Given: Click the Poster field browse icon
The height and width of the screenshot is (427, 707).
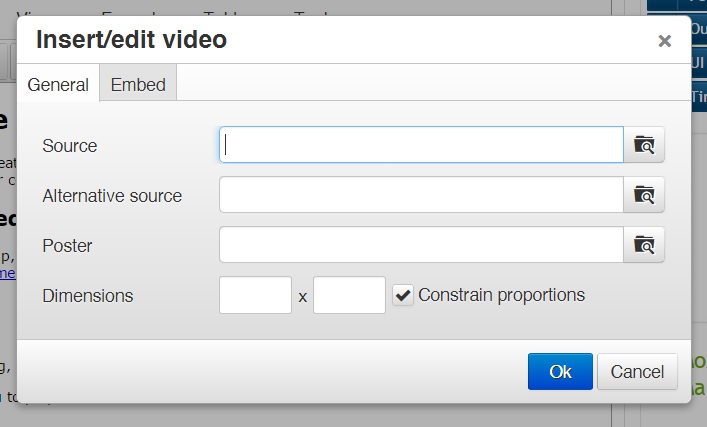Looking at the screenshot, I should point(644,245).
